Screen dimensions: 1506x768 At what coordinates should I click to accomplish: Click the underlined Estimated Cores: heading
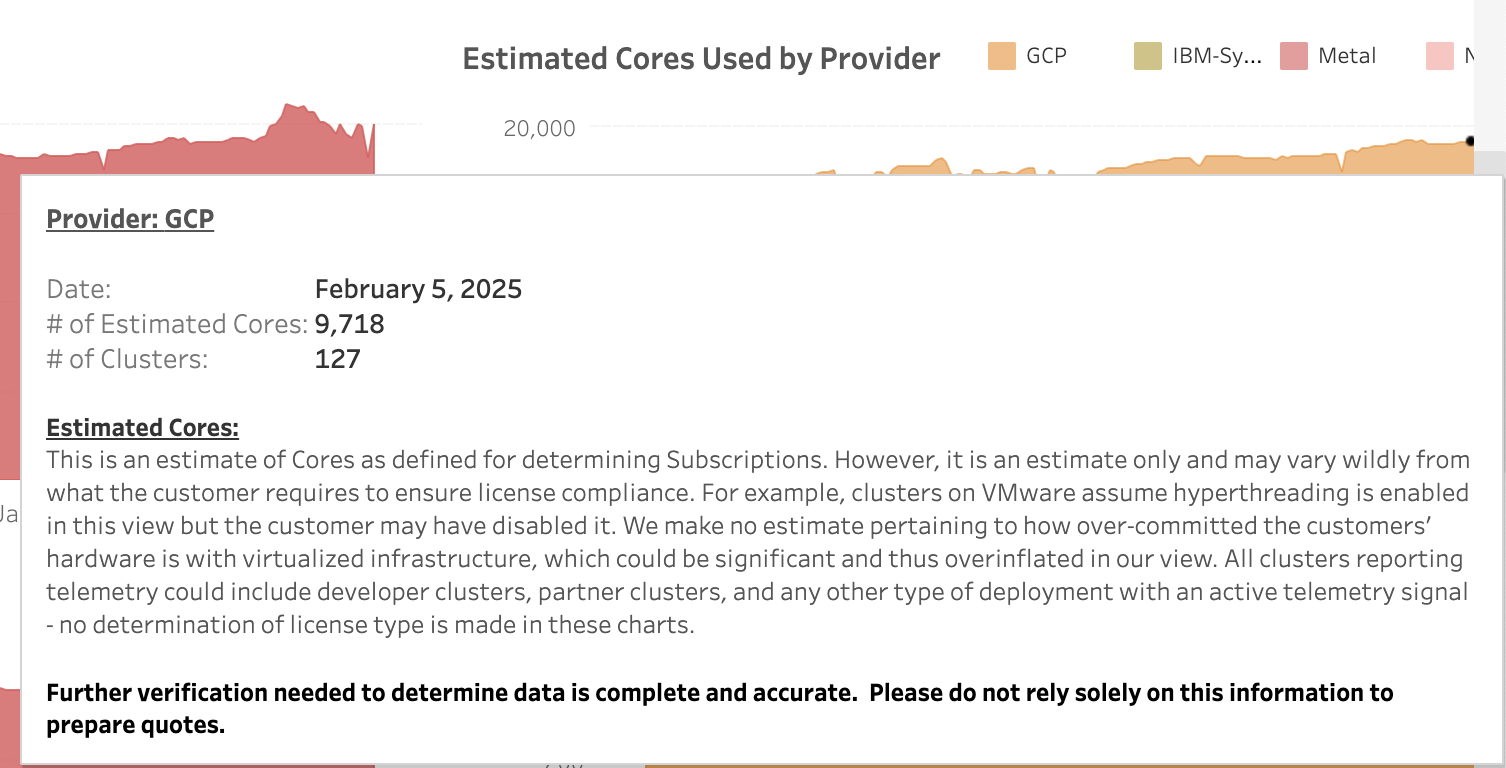click(x=142, y=428)
